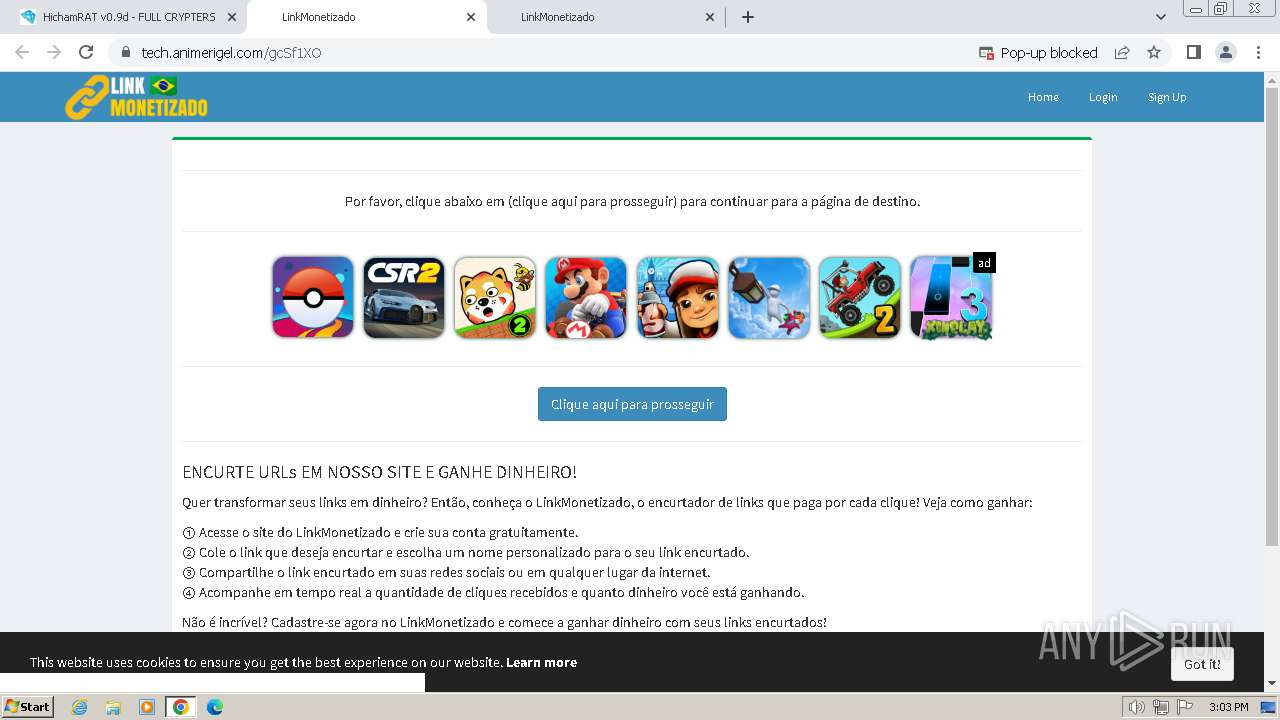Click the LinkMonetizado logo
The height and width of the screenshot is (720, 1280).
(x=136, y=97)
